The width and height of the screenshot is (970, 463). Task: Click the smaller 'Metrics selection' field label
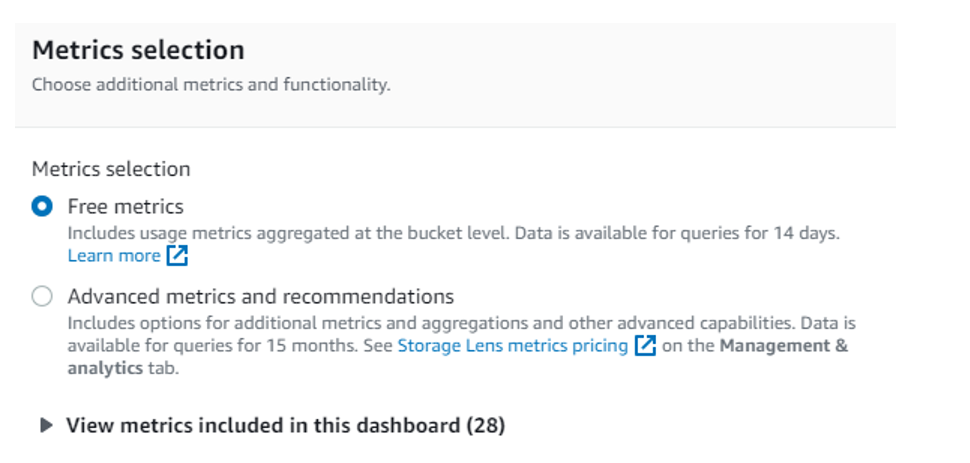click(110, 169)
